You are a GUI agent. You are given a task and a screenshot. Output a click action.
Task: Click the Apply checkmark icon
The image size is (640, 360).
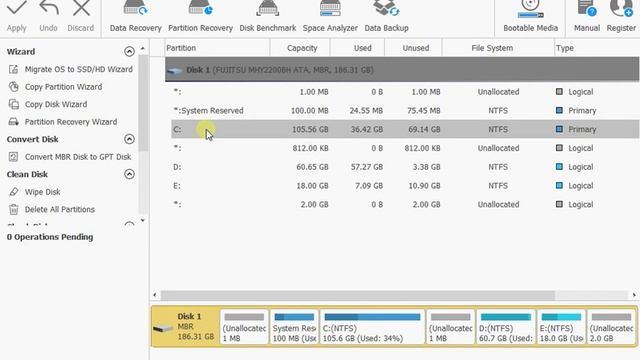16,8
